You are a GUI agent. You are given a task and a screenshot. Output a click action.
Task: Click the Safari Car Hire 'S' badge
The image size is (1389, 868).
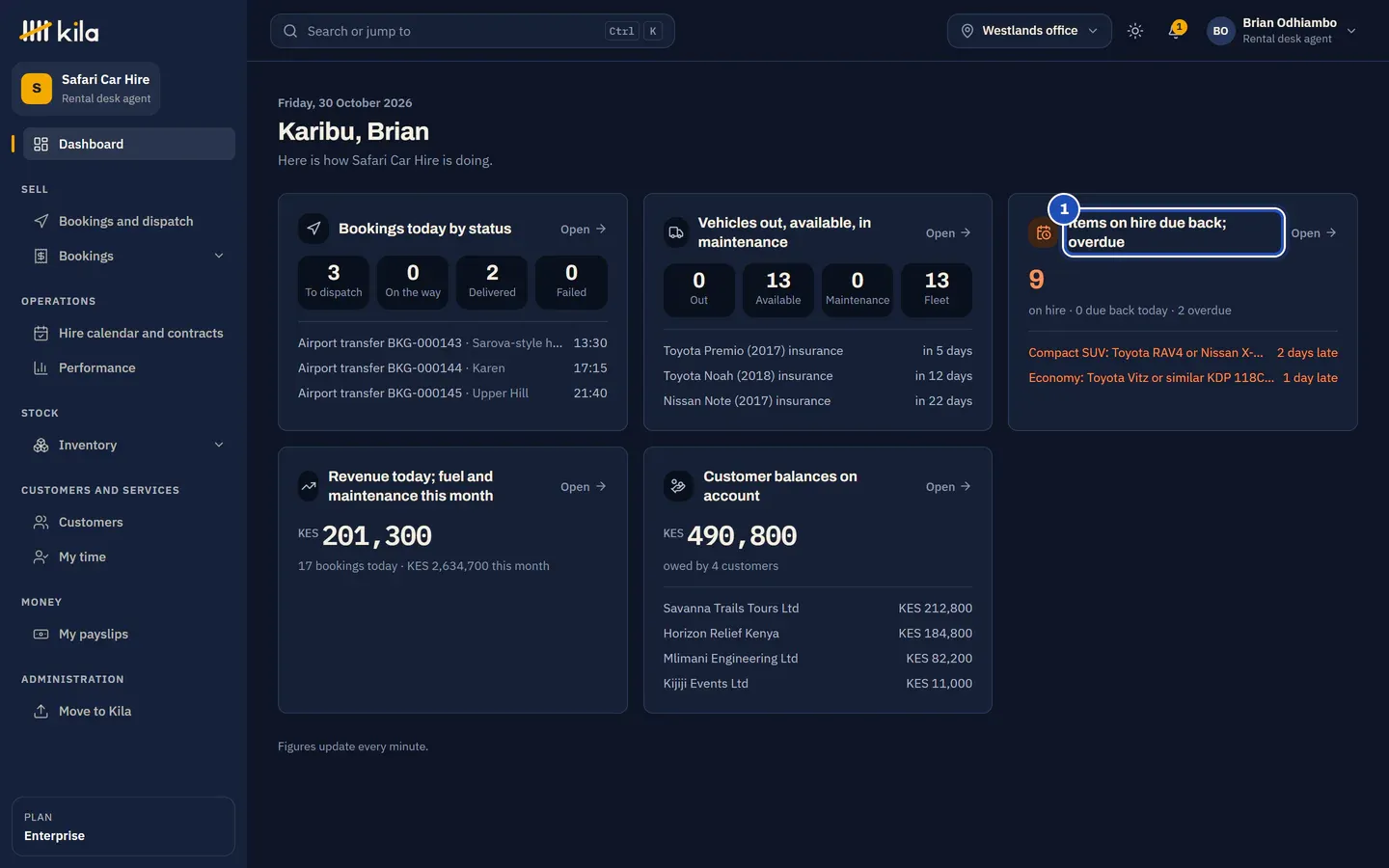pyautogui.click(x=37, y=89)
